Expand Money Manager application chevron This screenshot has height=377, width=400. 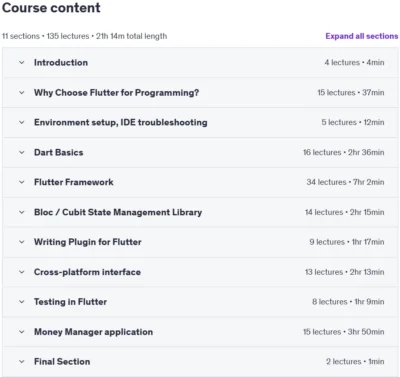(x=22, y=332)
